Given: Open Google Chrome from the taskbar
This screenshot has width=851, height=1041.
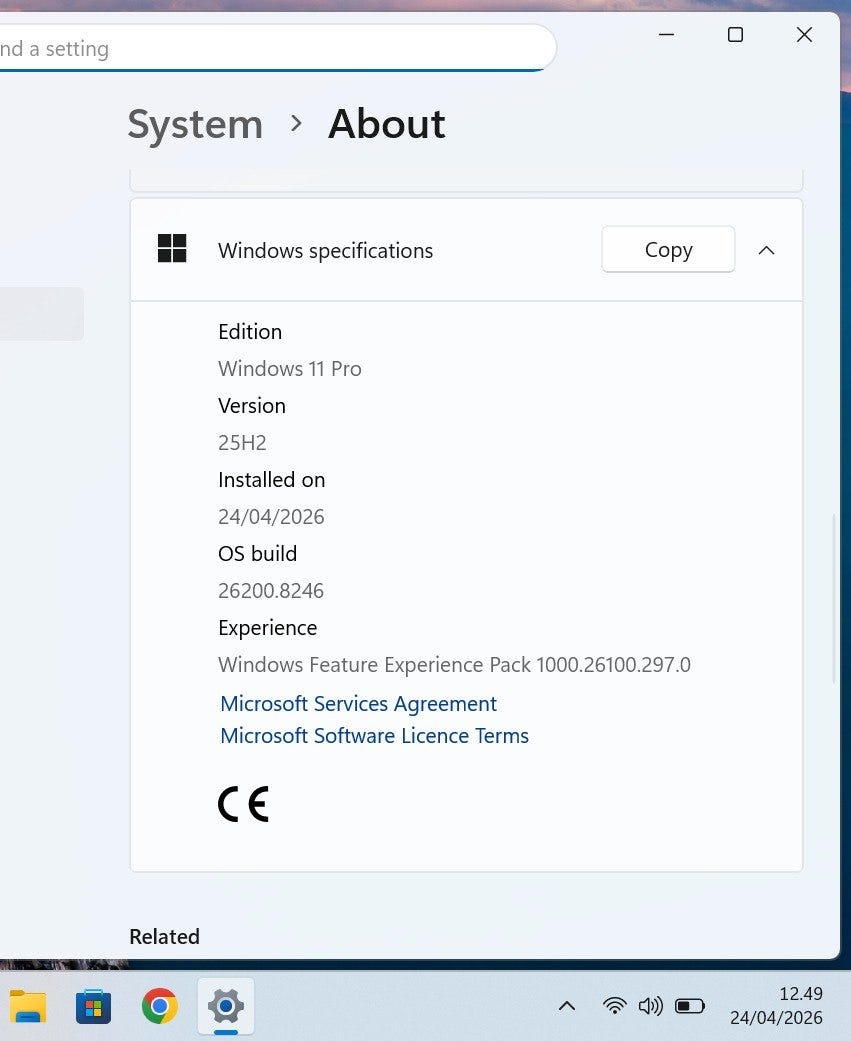Looking at the screenshot, I should click(160, 1005).
